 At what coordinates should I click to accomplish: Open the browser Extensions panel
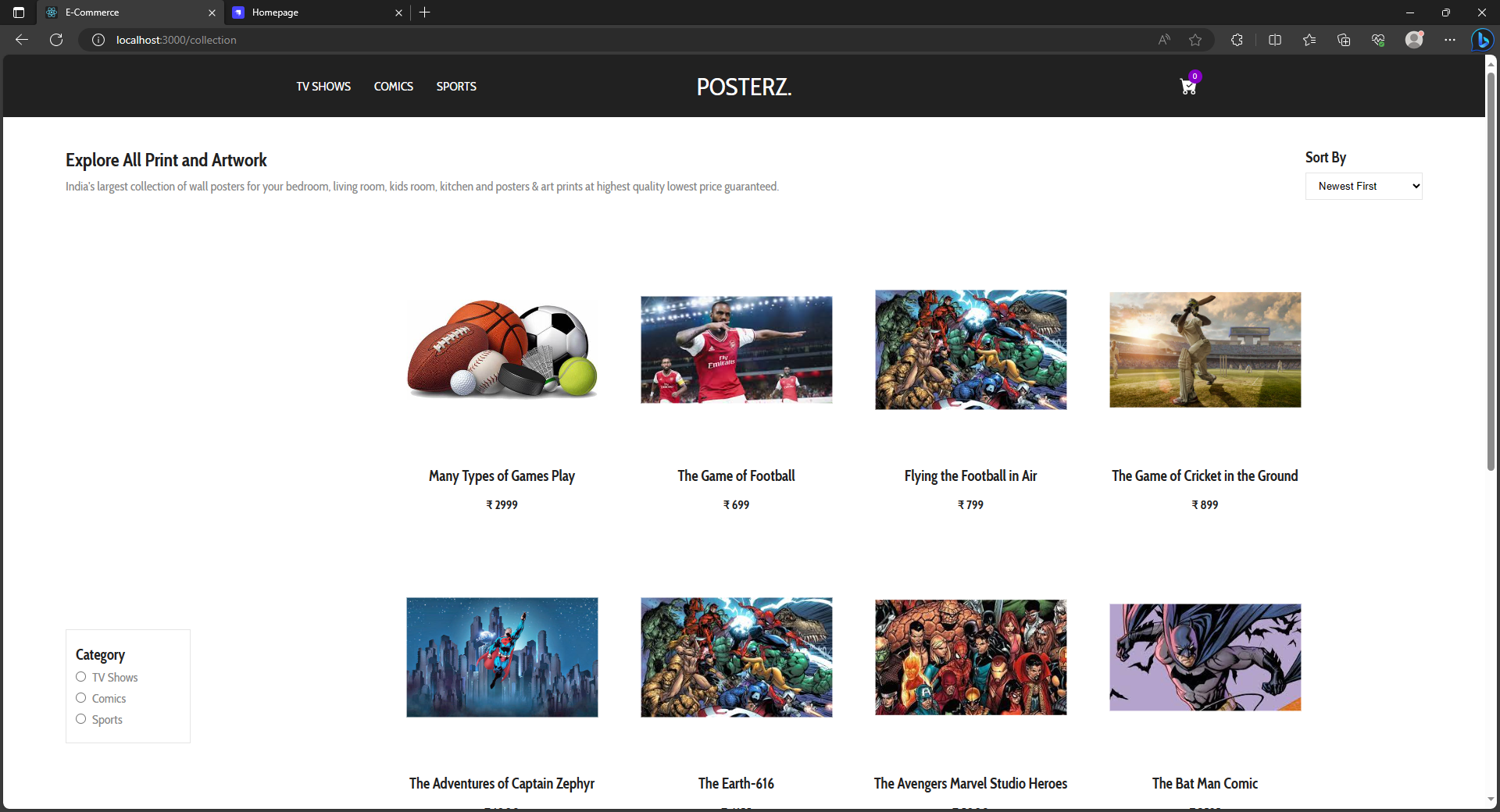click(1237, 40)
